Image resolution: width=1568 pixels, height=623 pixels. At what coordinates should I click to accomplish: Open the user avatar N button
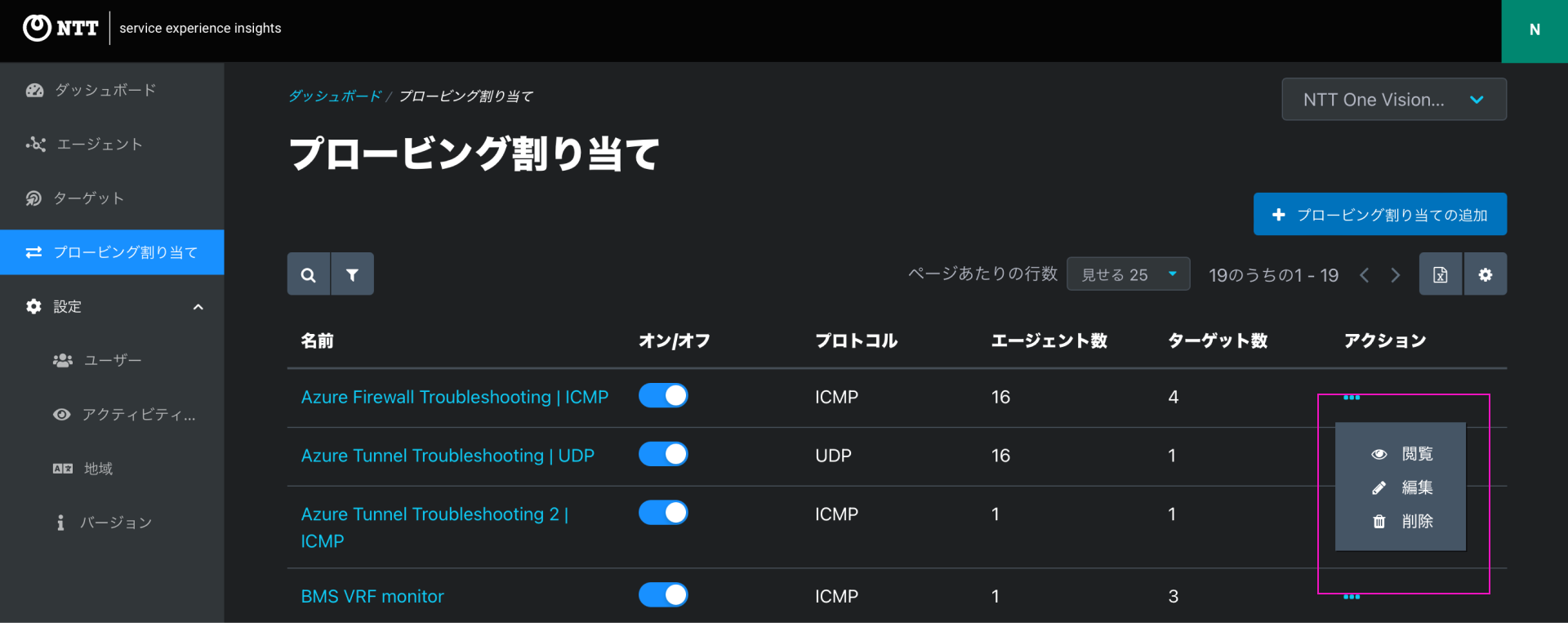coord(1535,30)
